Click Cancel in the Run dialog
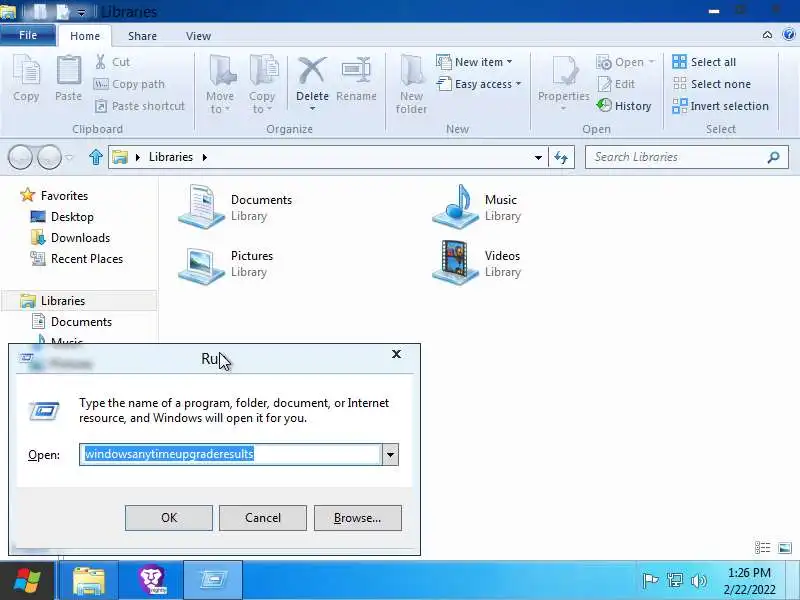 [x=263, y=518]
